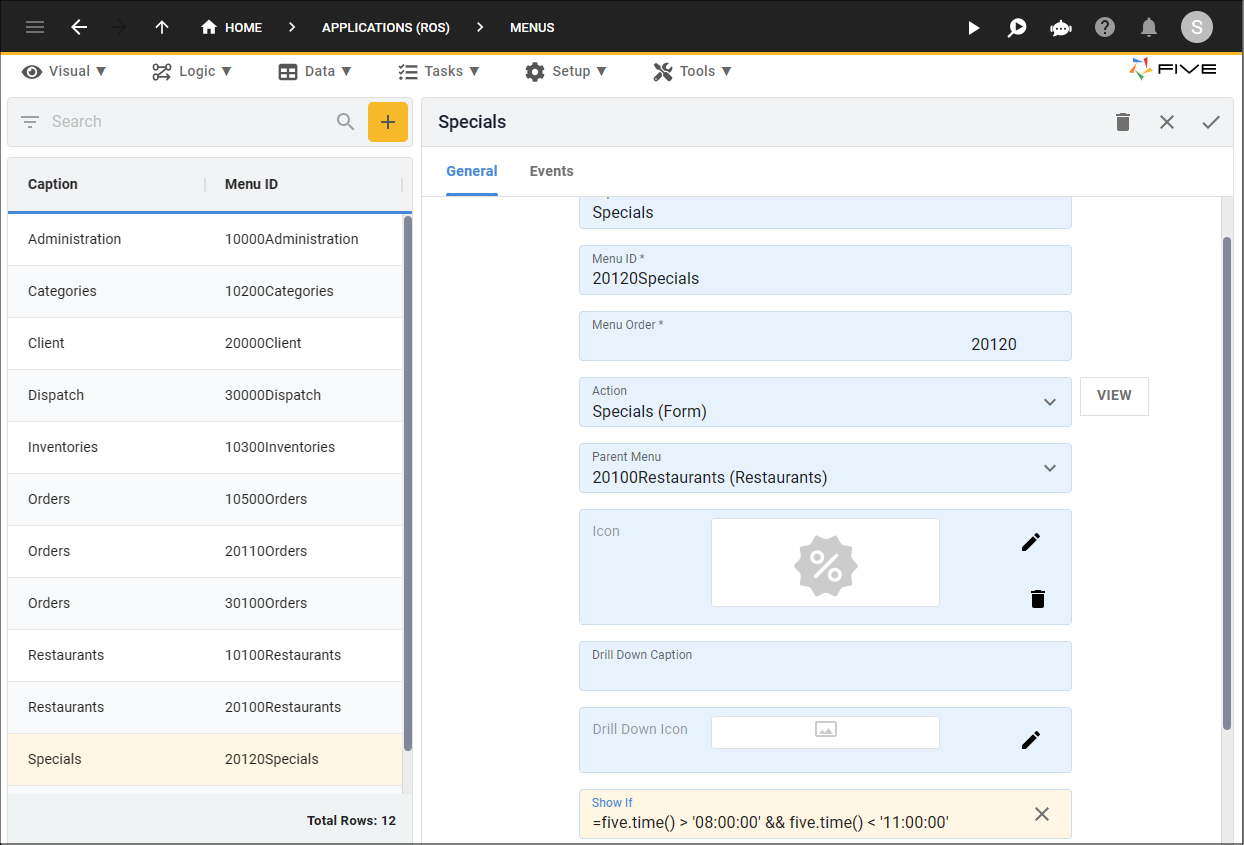This screenshot has height=845, width=1244.
Task: Open the inspector magnifier icon in header
Action: [x=1017, y=28]
